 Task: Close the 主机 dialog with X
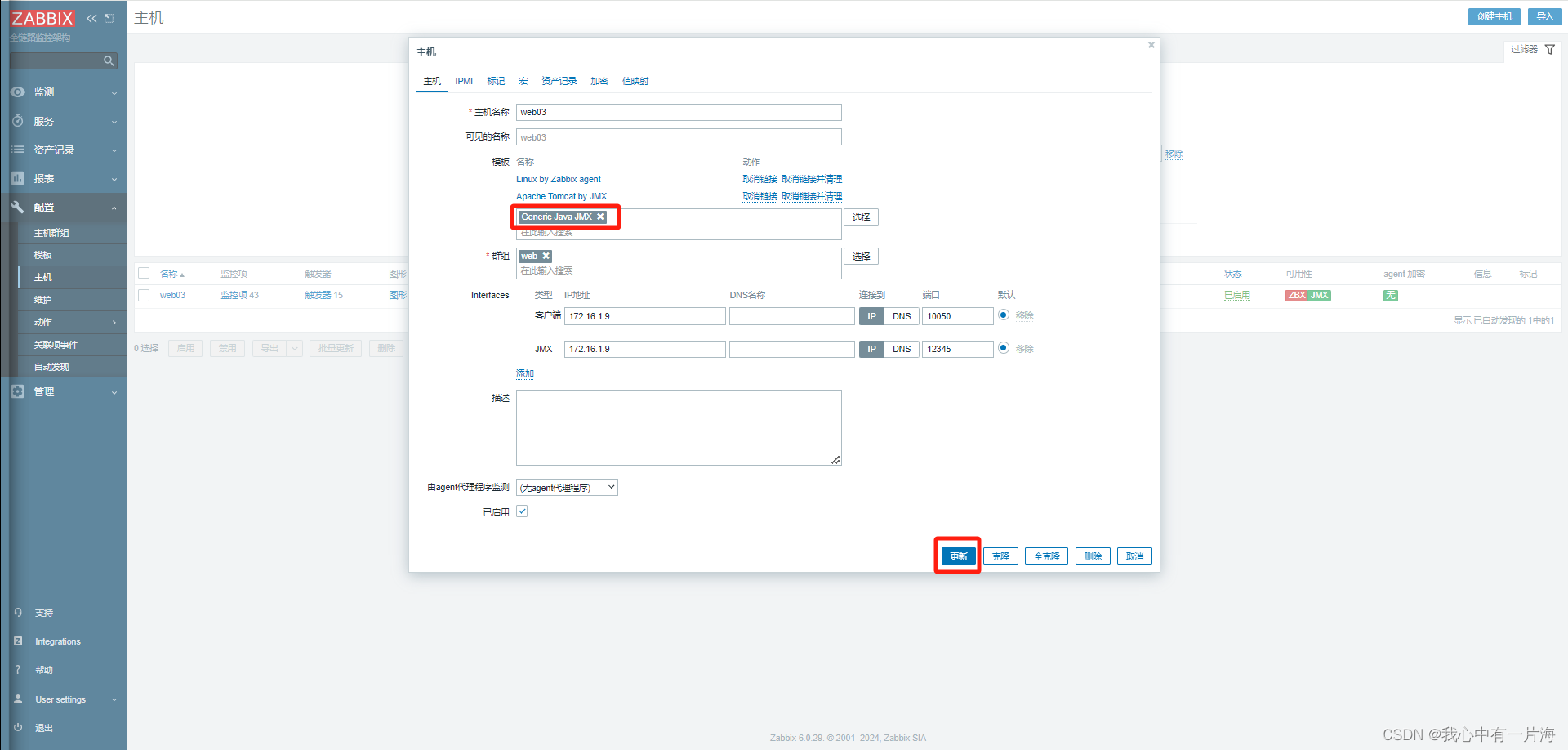point(1151,45)
